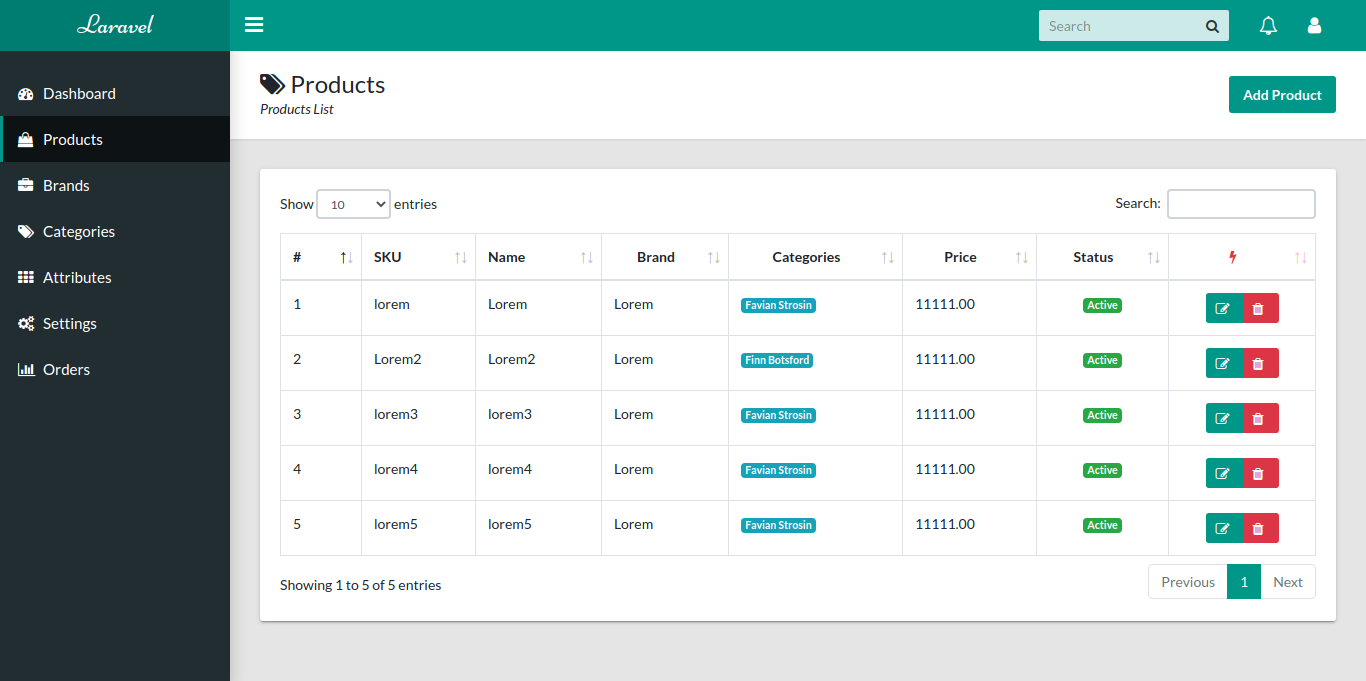Delete the product Lorem2
This screenshot has height=681, width=1366.
(1260, 363)
